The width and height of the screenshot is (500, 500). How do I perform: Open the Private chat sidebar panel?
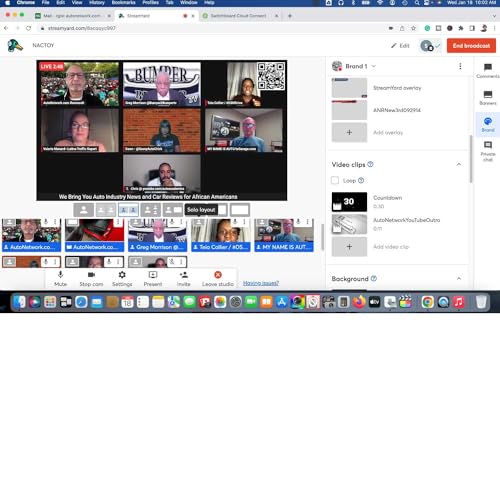point(488,151)
